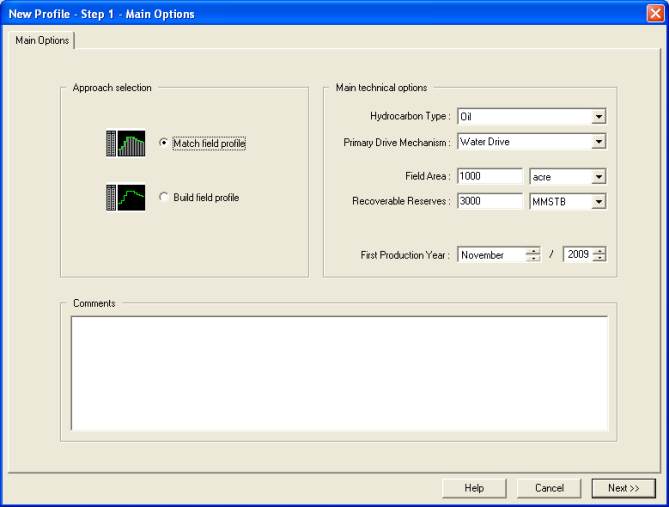669x507 pixels.
Task: Open the Field Area unit dropdown (acre)
Action: [x=598, y=177]
